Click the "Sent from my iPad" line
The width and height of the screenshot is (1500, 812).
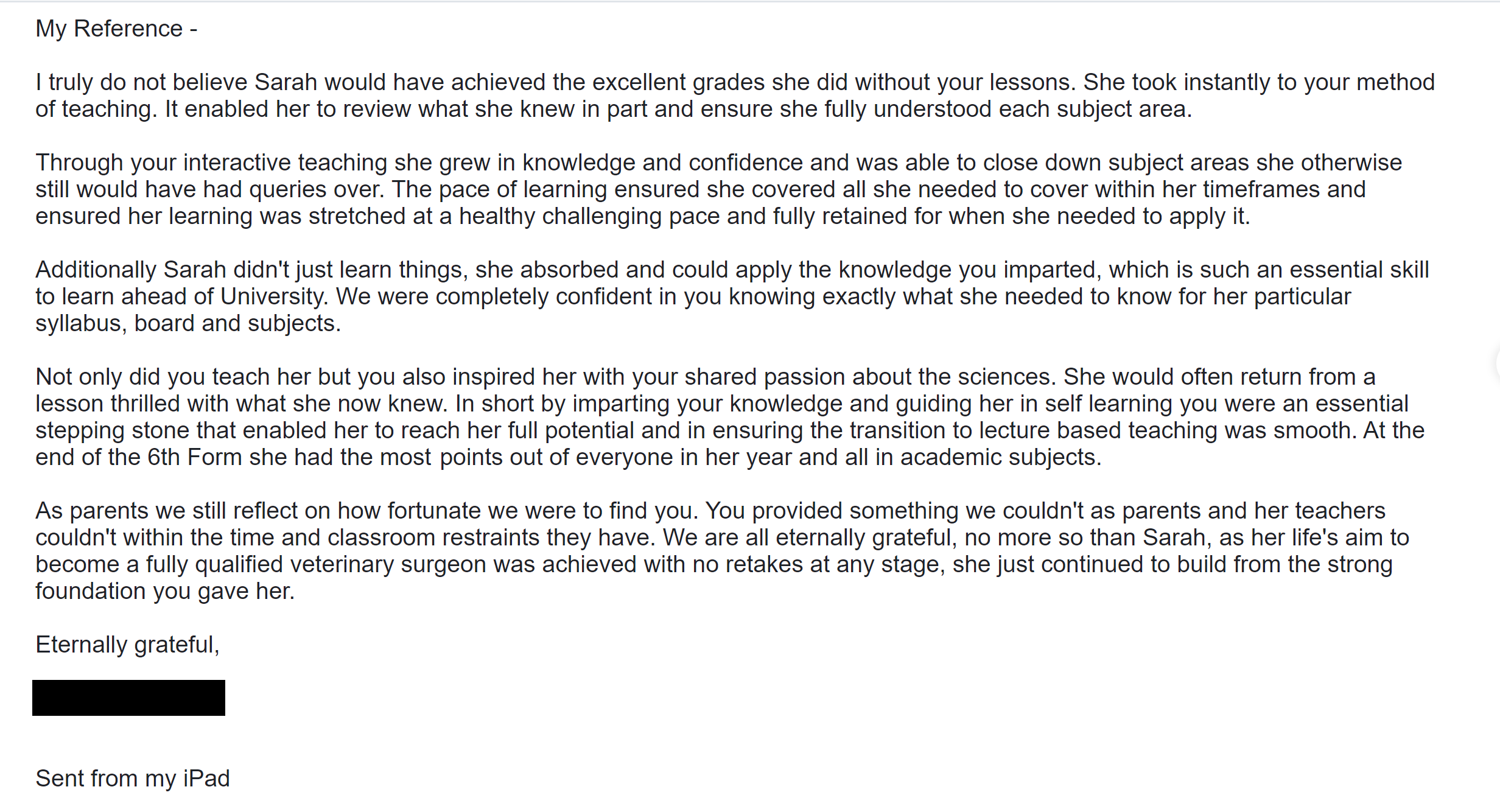[x=132, y=779]
